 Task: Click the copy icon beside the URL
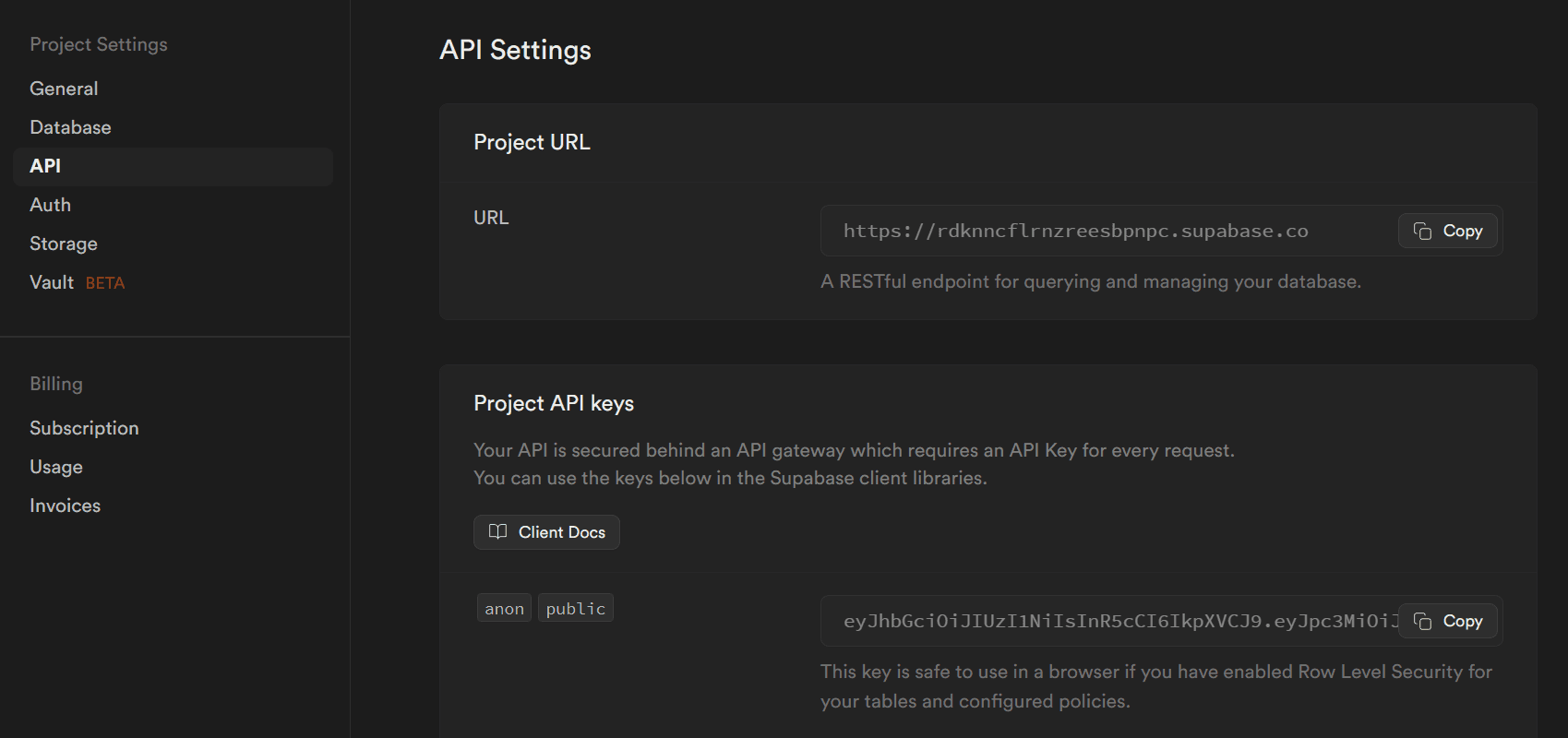(1422, 231)
